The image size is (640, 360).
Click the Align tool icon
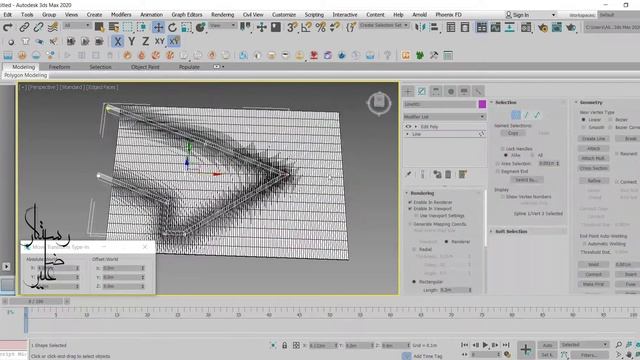click(x=434, y=27)
